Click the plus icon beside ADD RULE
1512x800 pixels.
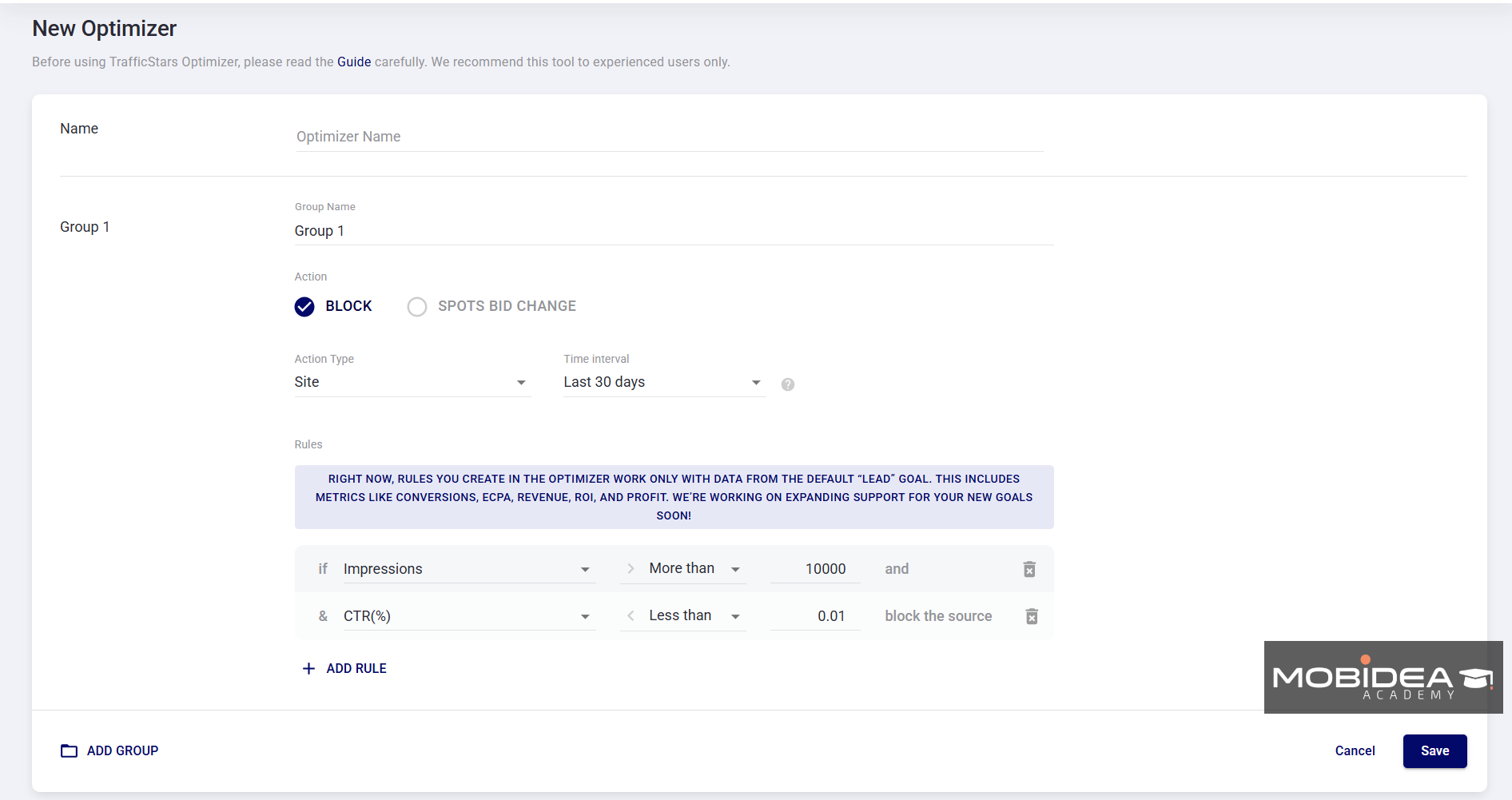pos(309,668)
